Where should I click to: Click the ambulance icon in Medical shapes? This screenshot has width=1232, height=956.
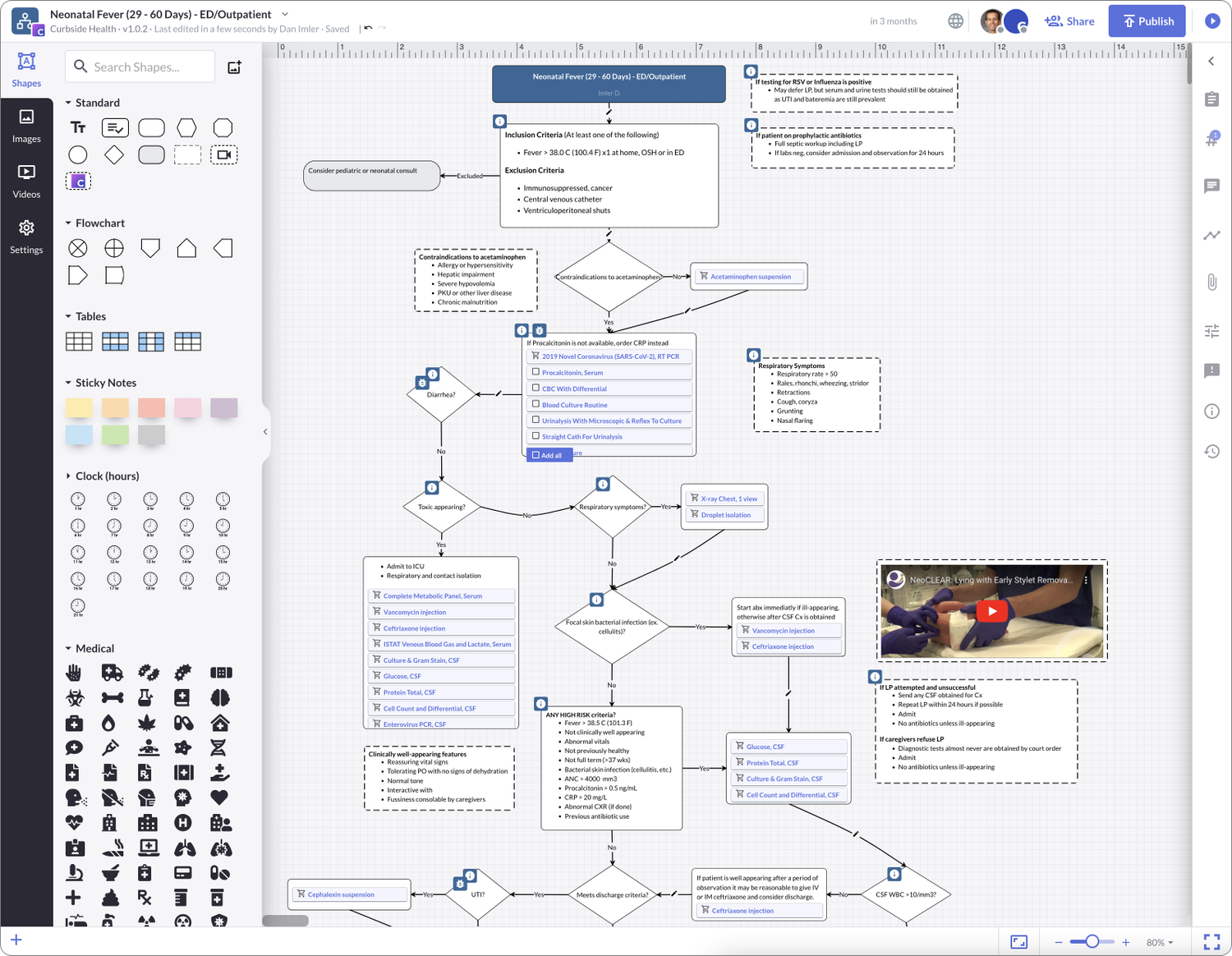click(113, 673)
